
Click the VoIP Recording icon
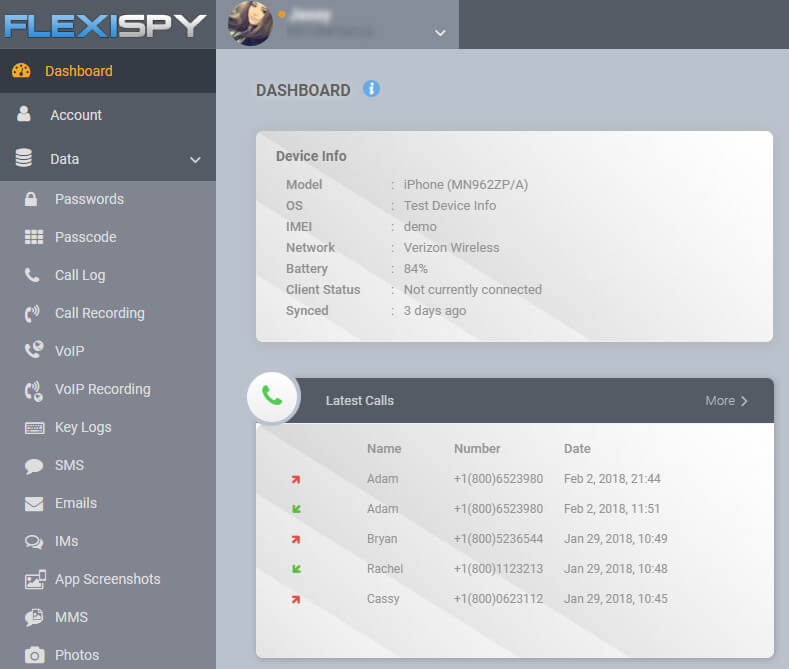click(33, 390)
